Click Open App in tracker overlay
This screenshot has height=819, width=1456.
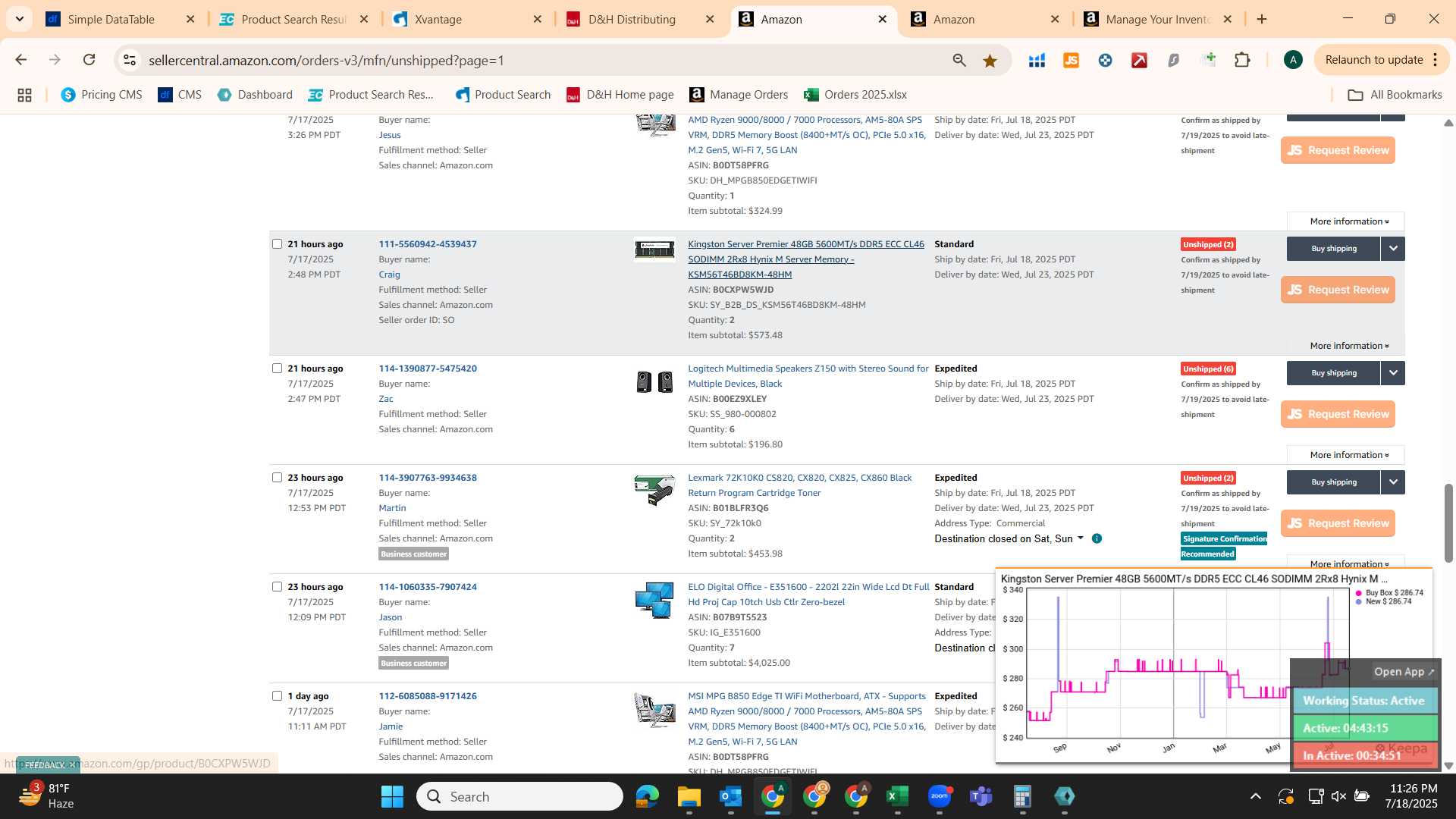point(1404,672)
